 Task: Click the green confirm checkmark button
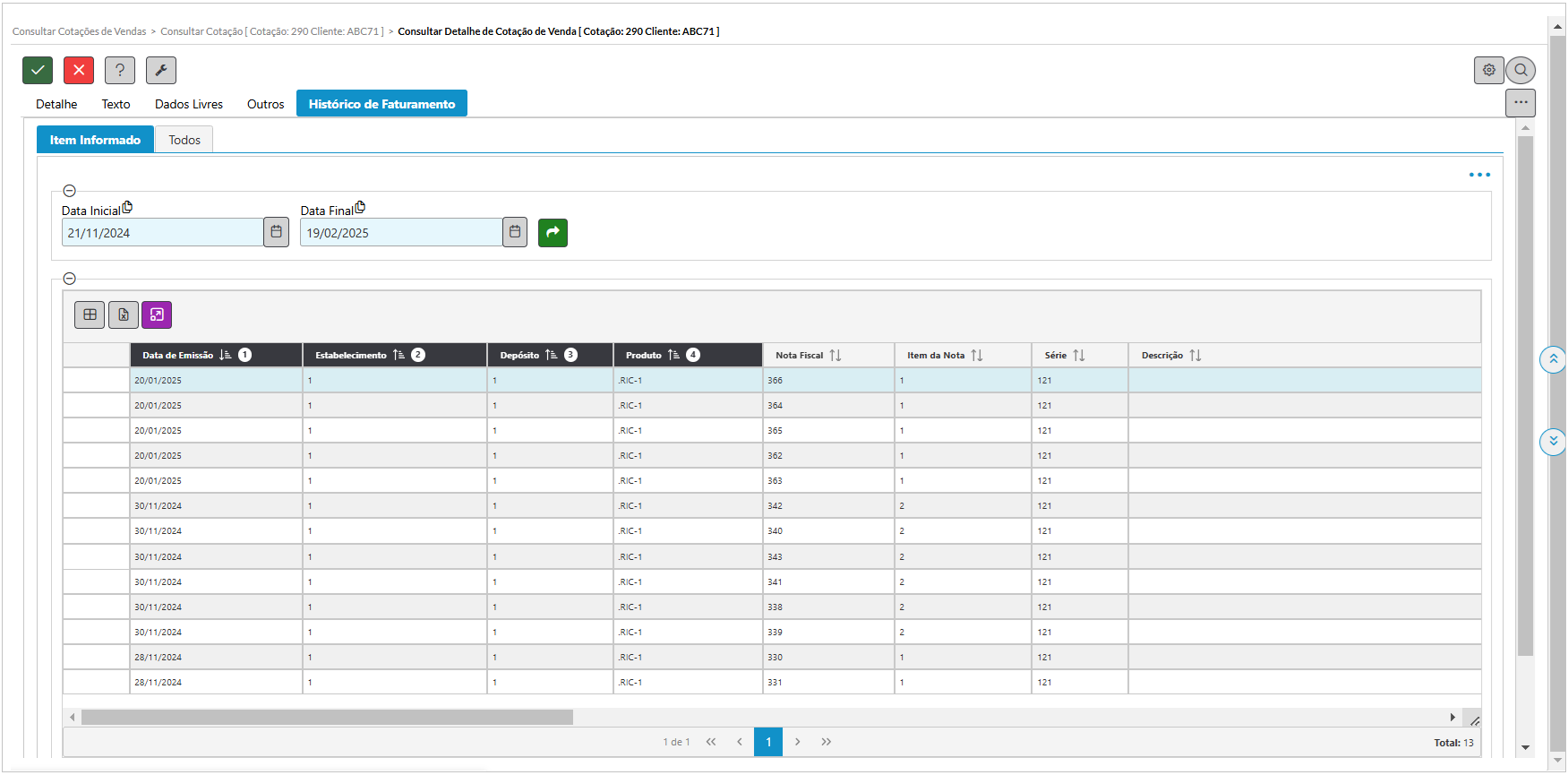click(x=38, y=70)
